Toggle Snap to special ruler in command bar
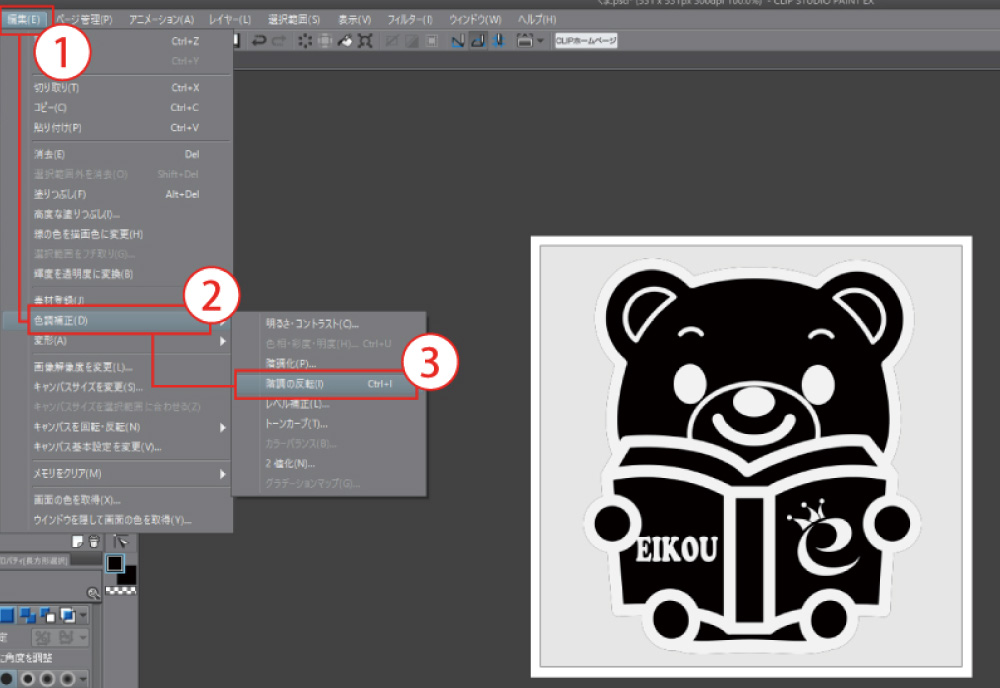The height and width of the screenshot is (688, 1000). pyautogui.click(x=478, y=41)
